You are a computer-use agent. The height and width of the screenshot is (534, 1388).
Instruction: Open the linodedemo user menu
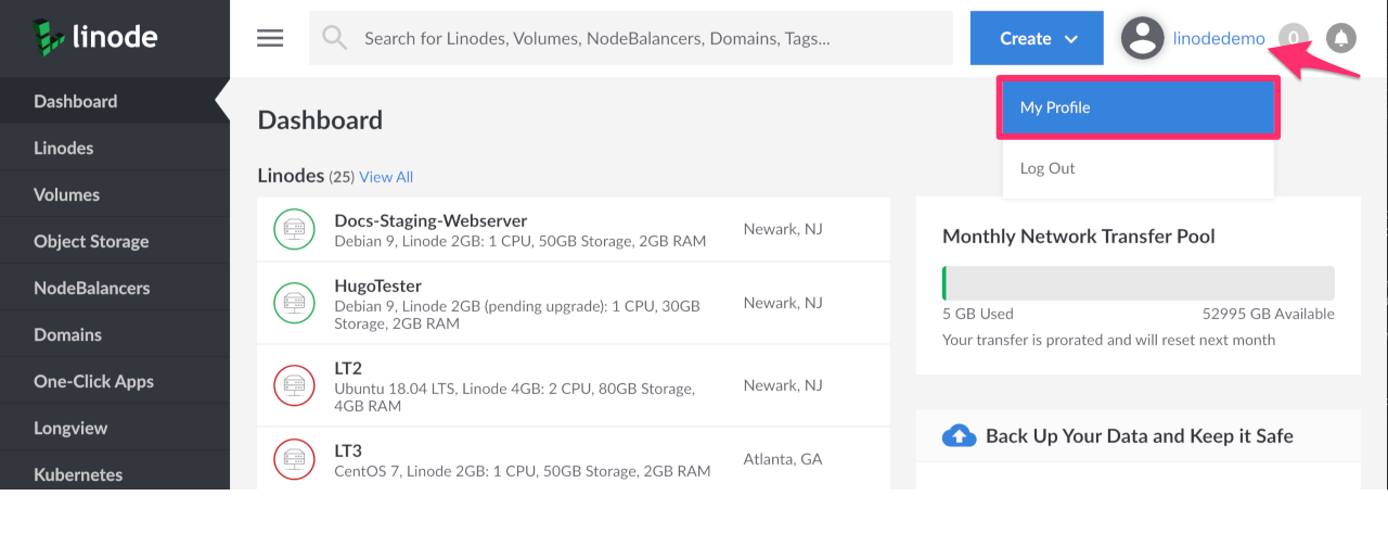[1218, 38]
